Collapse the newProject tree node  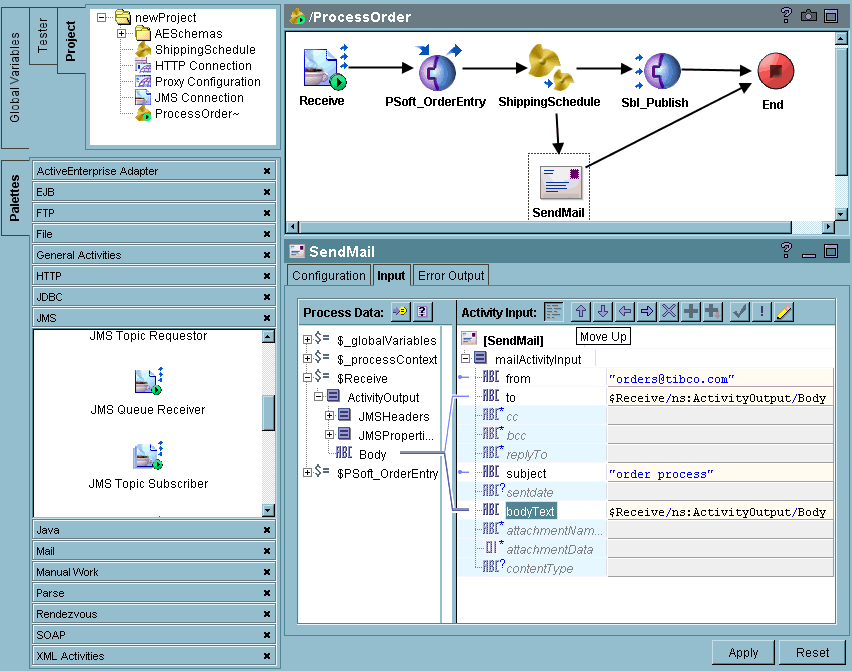click(101, 17)
